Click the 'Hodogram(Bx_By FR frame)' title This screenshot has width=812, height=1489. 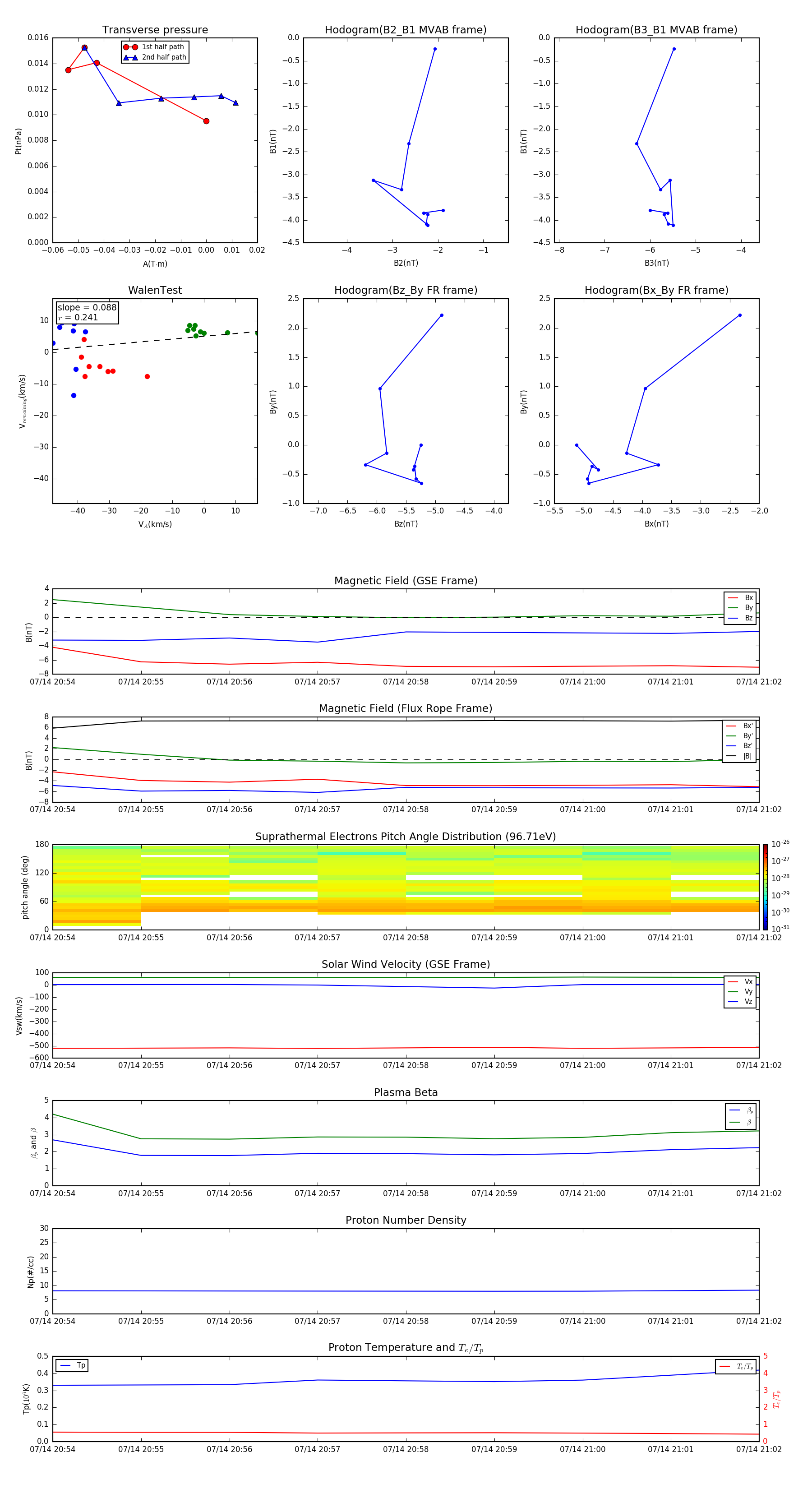(x=656, y=290)
